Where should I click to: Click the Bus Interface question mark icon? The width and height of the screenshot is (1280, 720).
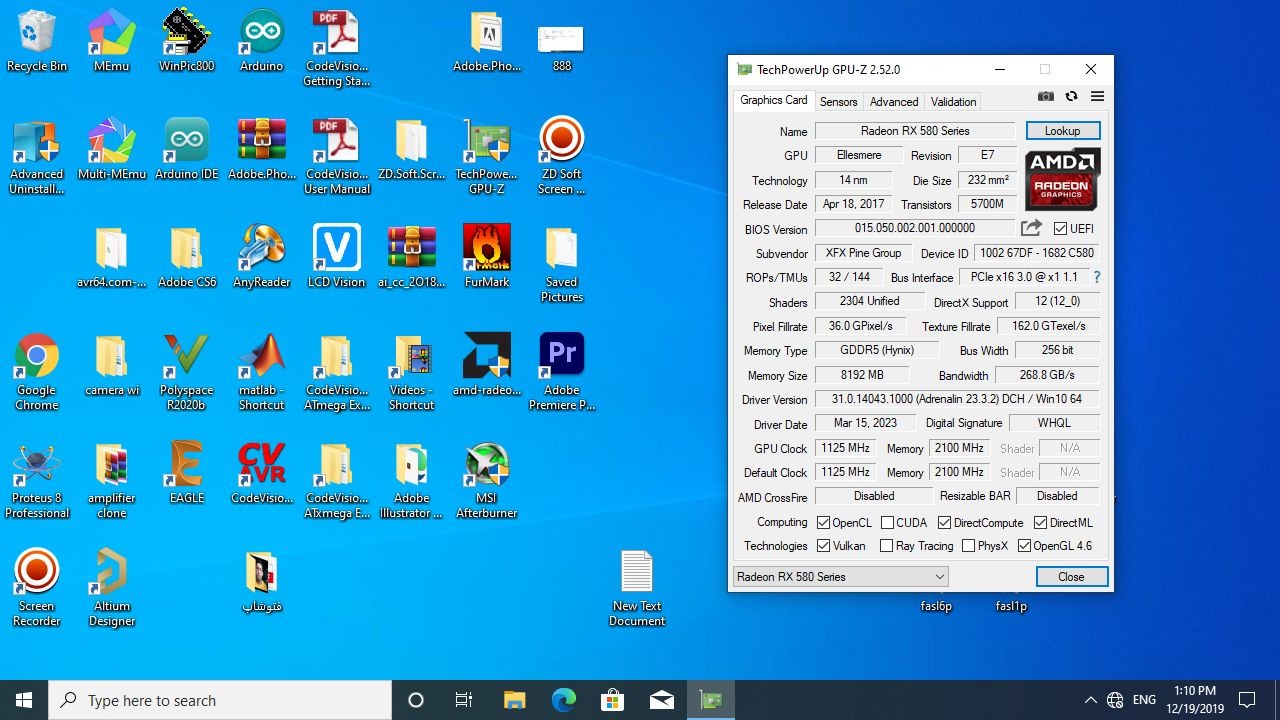pos(1096,277)
